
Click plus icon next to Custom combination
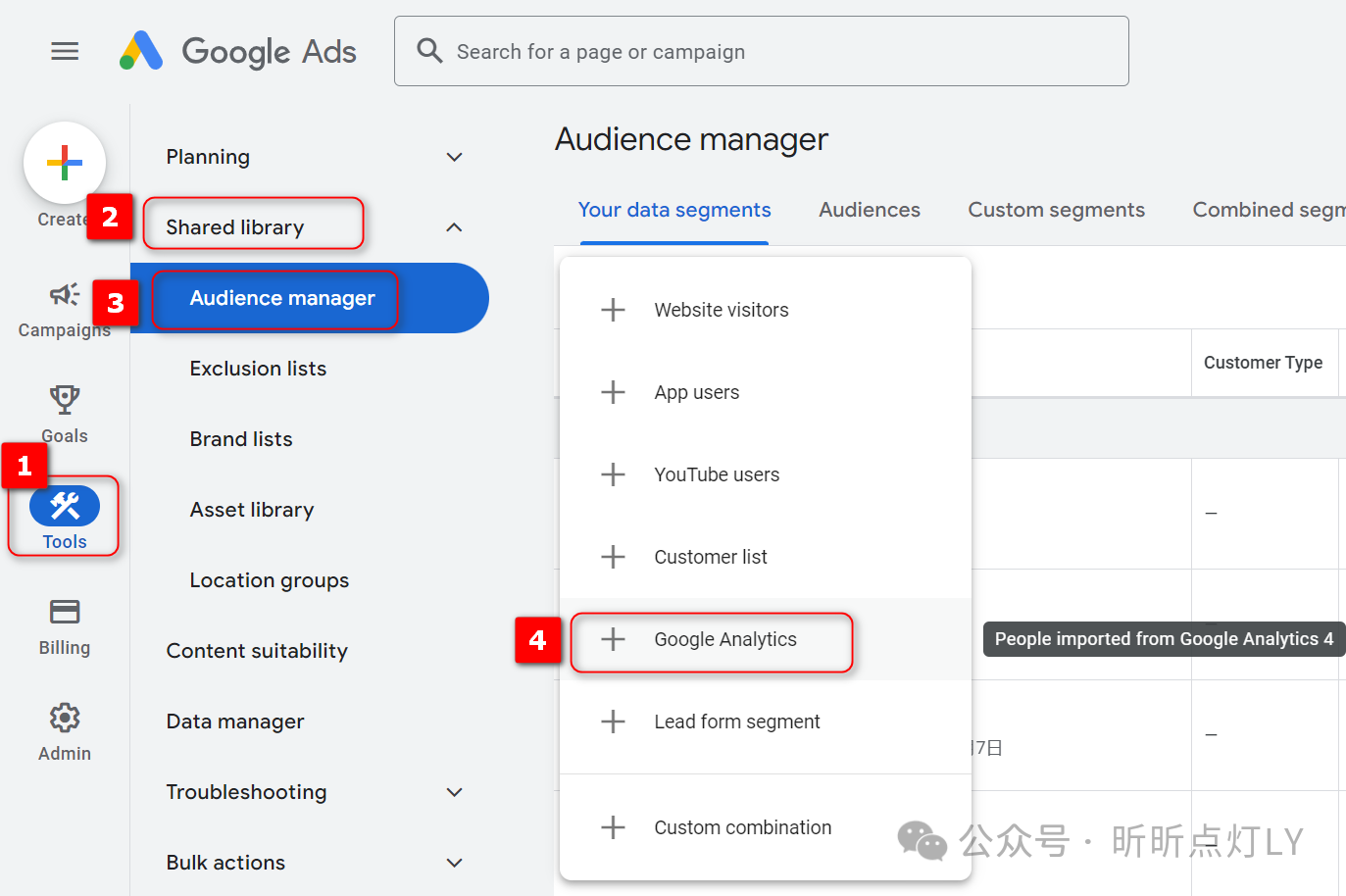(613, 827)
